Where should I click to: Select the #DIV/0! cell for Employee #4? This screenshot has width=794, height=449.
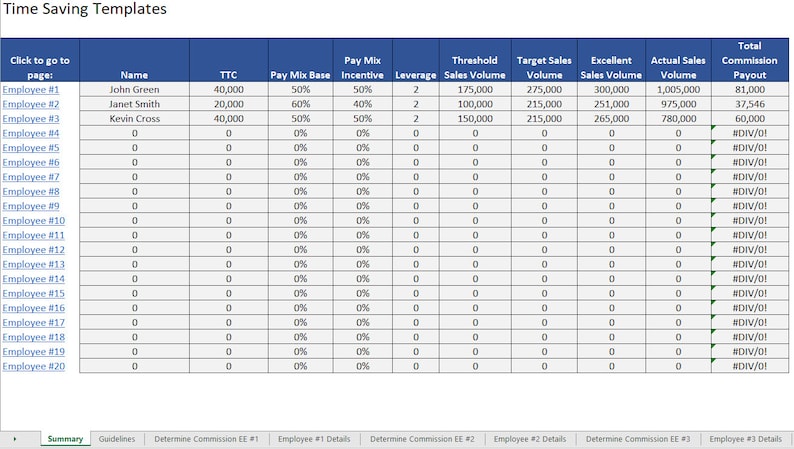tap(750, 134)
